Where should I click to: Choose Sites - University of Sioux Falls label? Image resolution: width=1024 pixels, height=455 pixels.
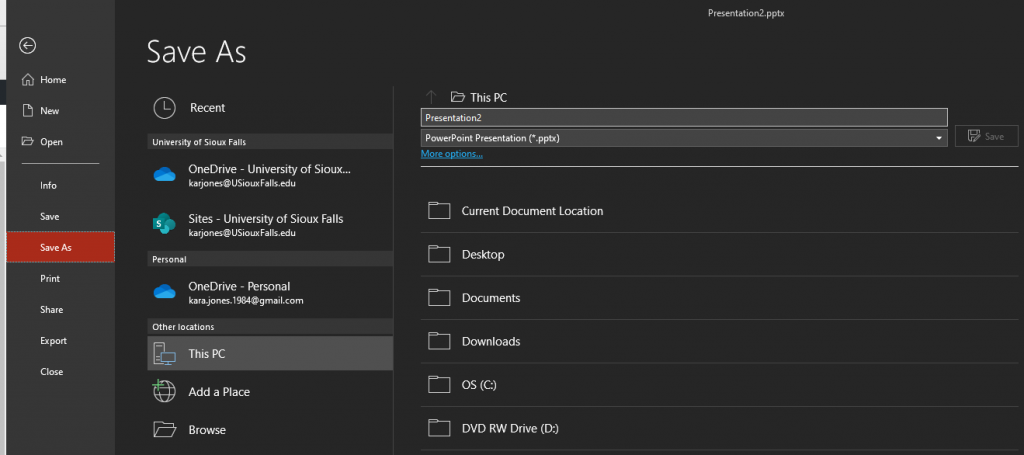[x=266, y=219]
